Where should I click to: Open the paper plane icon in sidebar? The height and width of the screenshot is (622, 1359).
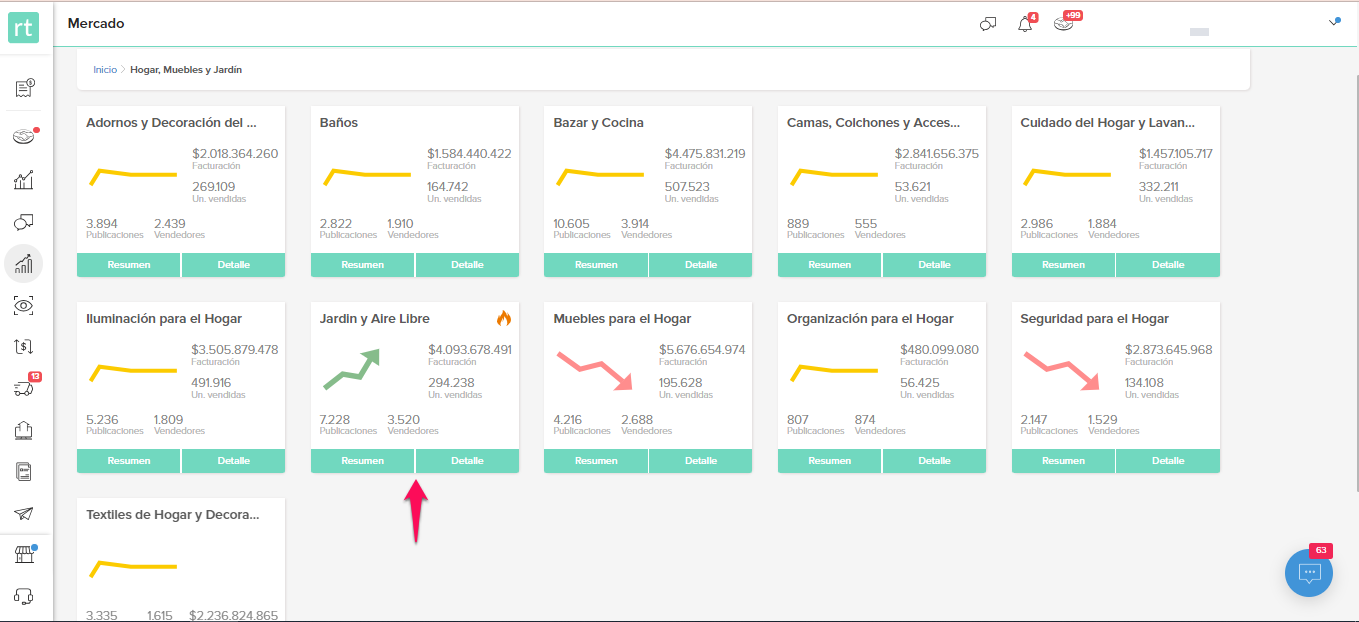24,513
